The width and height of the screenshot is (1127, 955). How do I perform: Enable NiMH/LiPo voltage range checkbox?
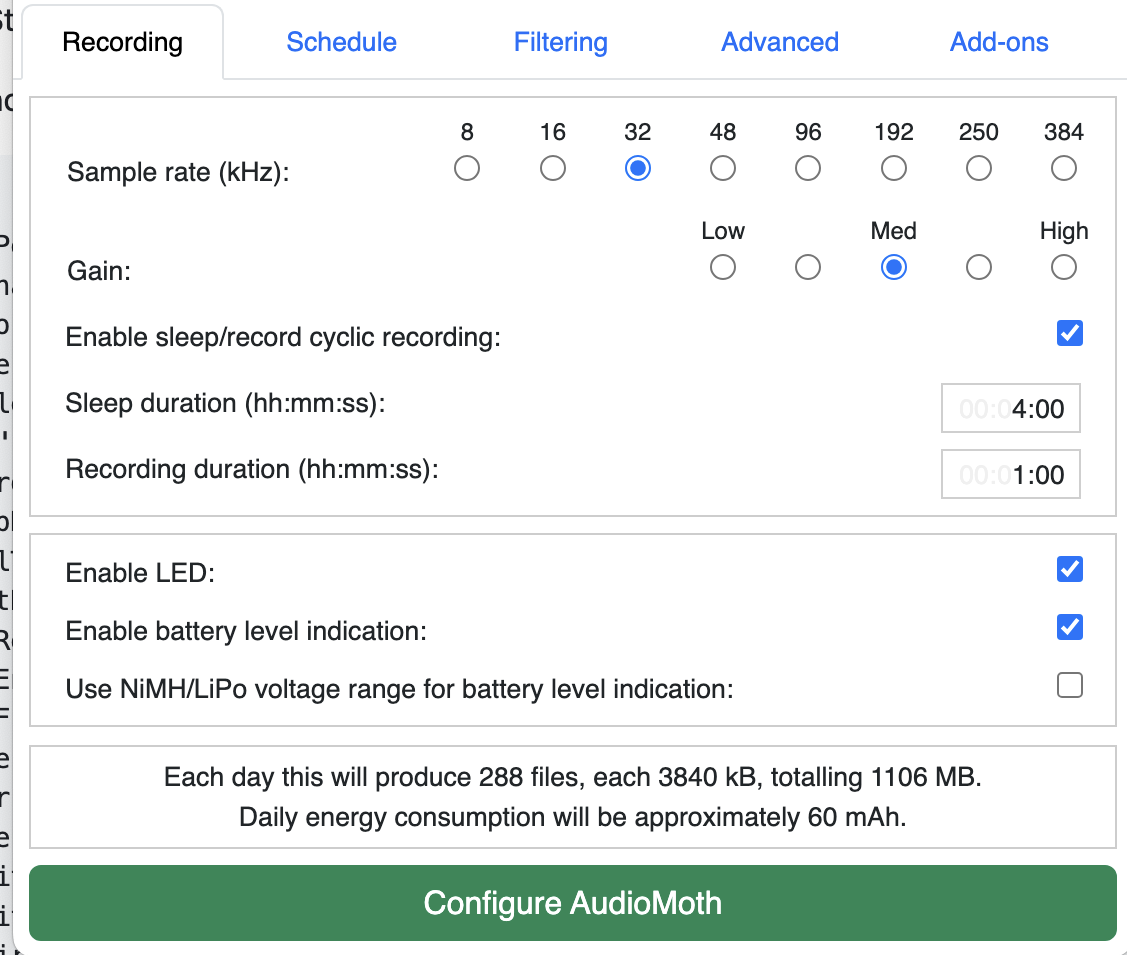(1070, 686)
